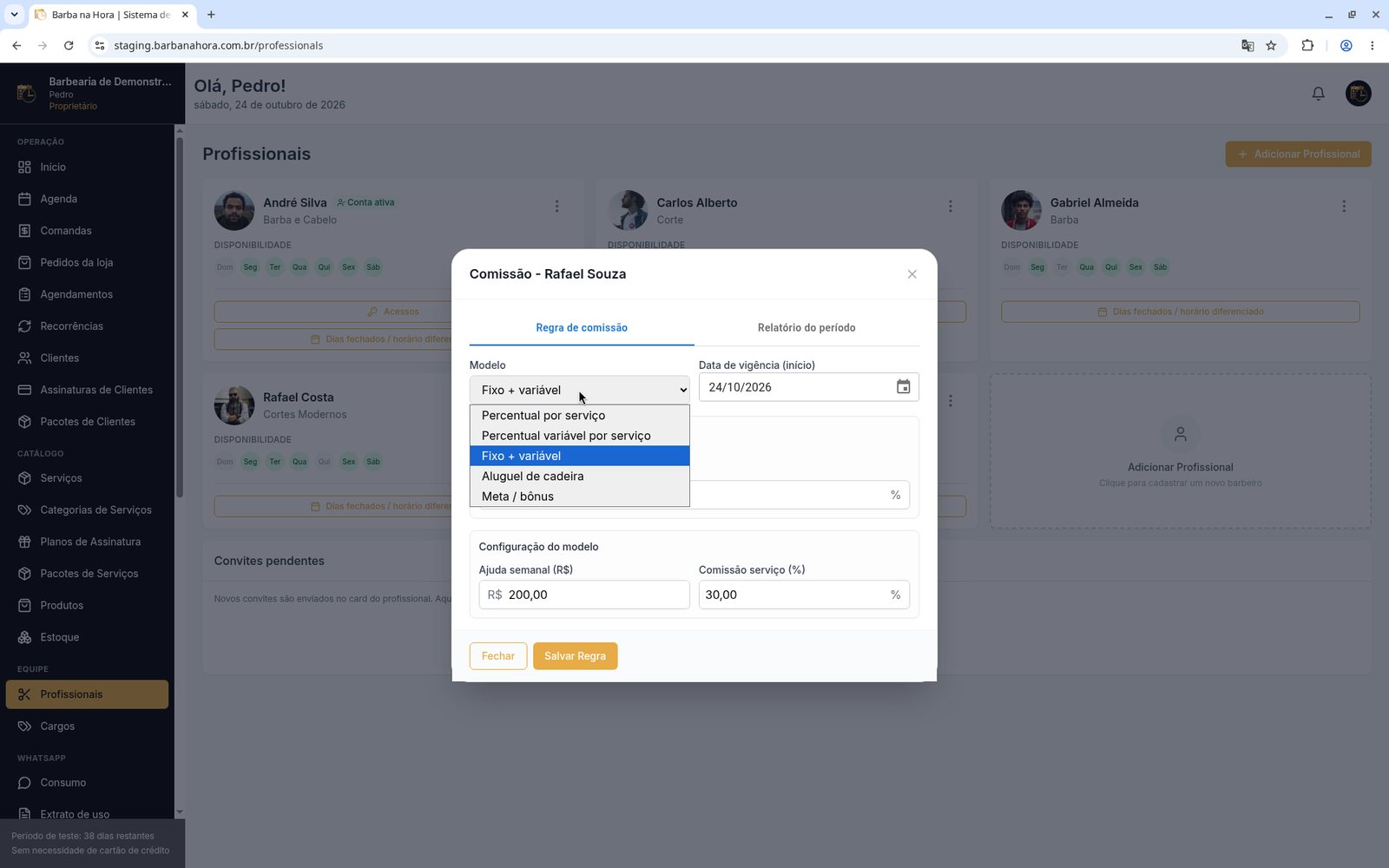Image resolution: width=1389 pixels, height=868 pixels.
Task: Open Profissionais in the sidebar
Action: (87, 694)
